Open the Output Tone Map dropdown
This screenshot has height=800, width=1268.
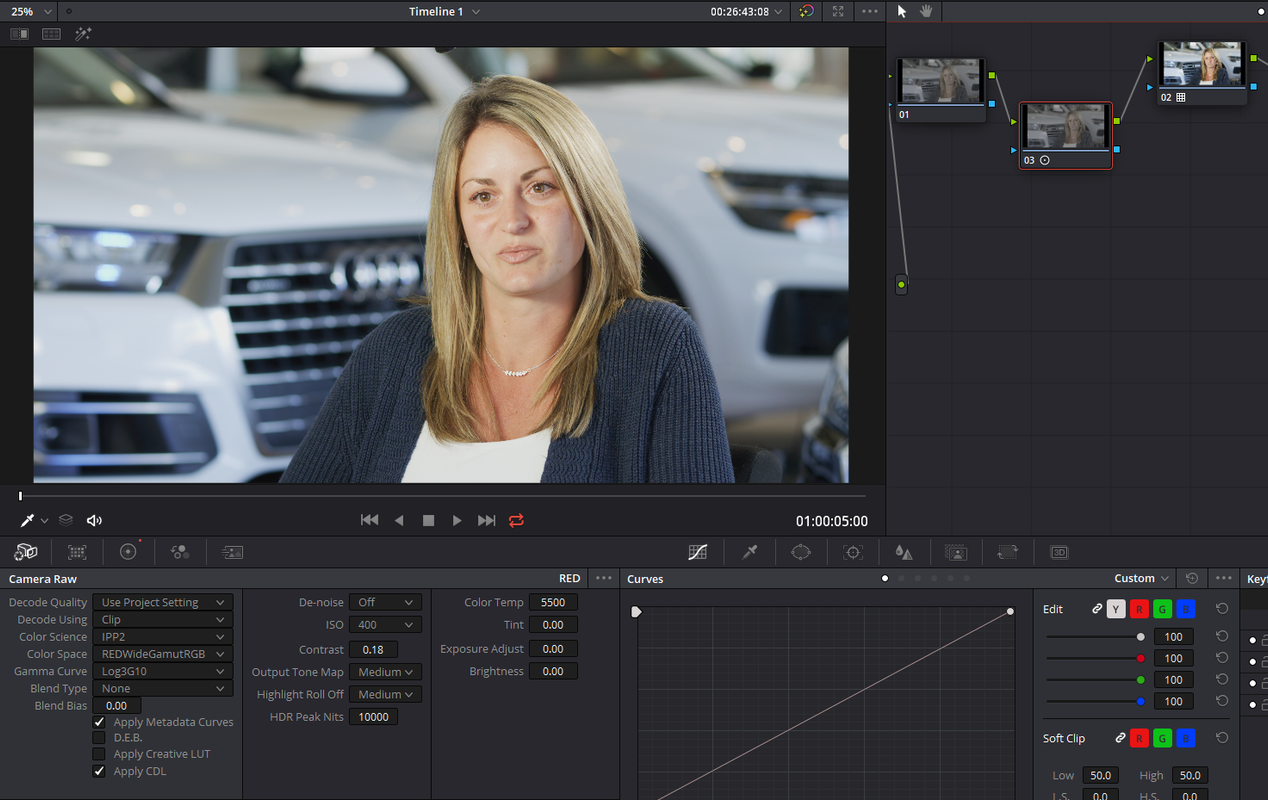[385, 672]
